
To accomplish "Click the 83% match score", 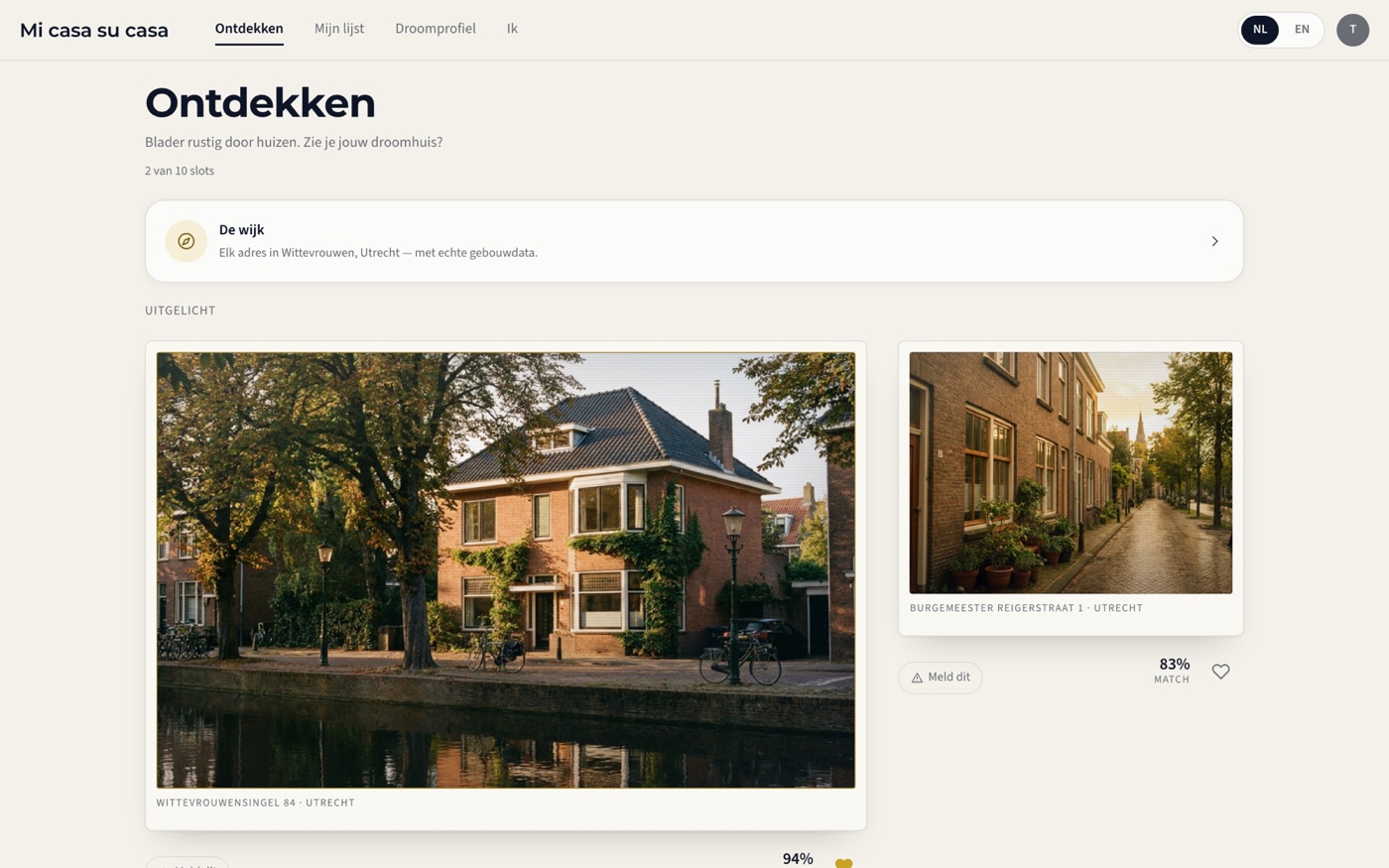I will [1173, 671].
